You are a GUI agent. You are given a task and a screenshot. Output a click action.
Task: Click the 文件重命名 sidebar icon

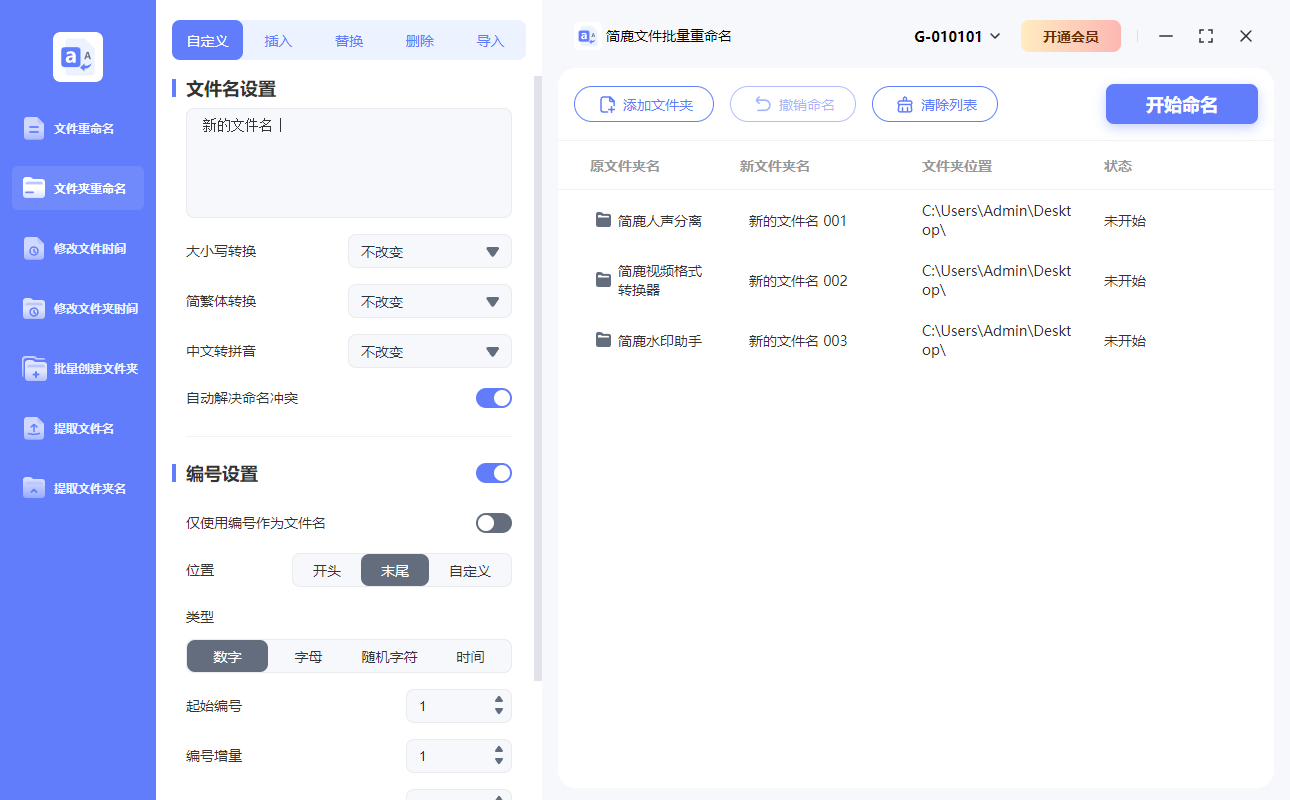34,128
